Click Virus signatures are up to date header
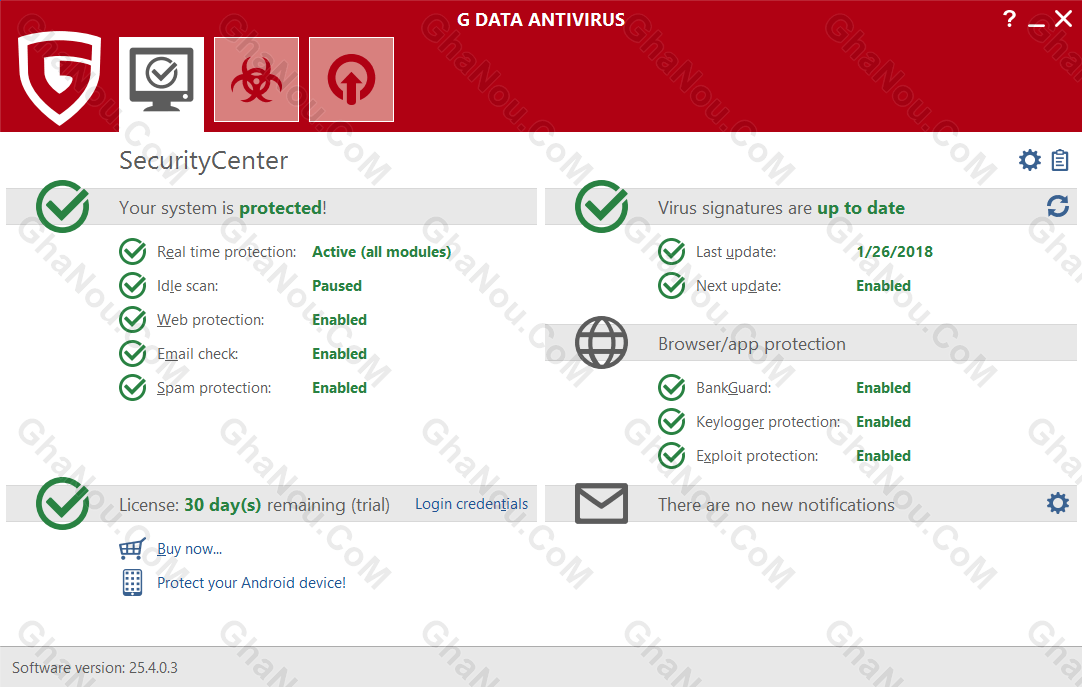 click(781, 208)
